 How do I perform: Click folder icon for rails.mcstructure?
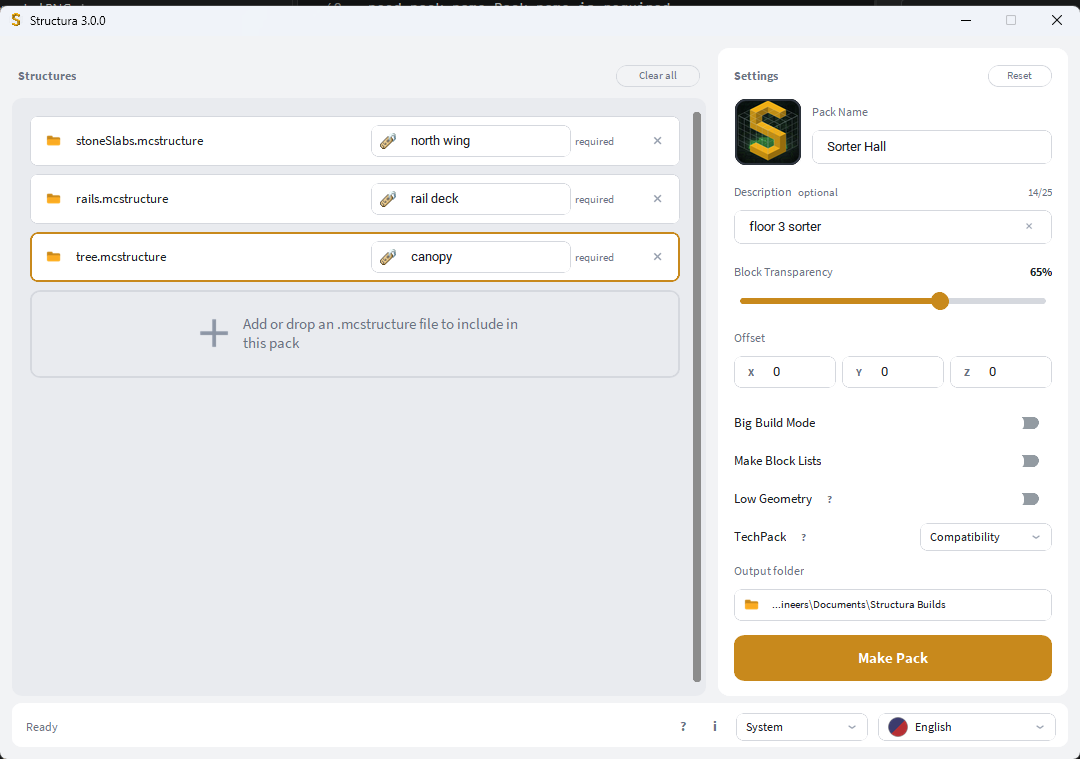click(x=53, y=198)
